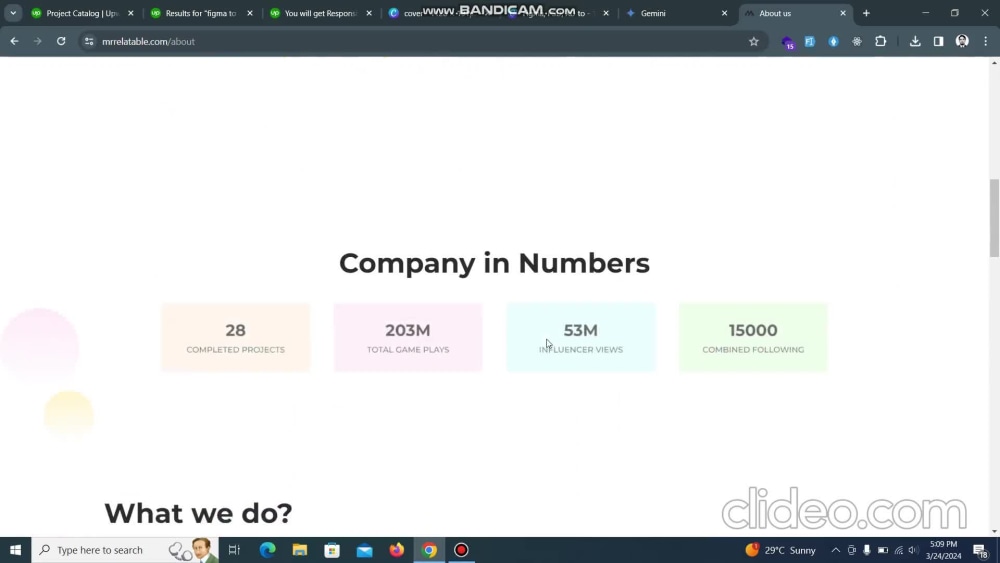Click the 15000 Combined Following card
Viewport: 1000px width, 563px height.
pos(753,337)
